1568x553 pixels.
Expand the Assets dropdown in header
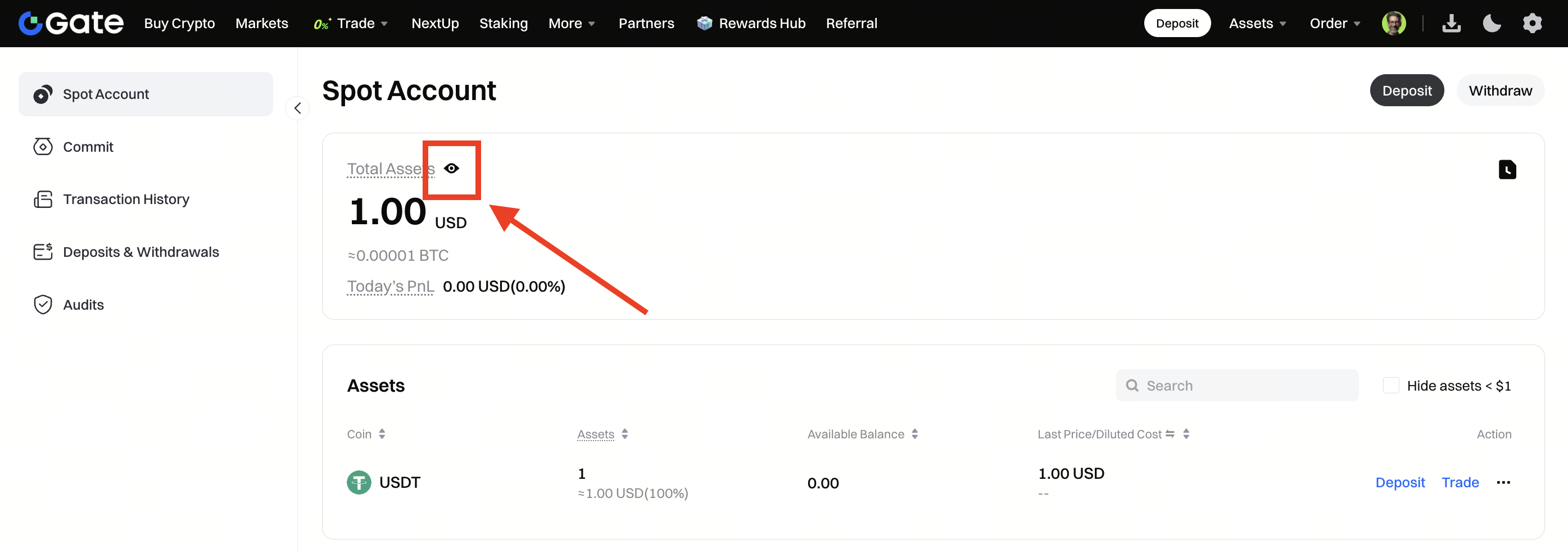tap(1257, 23)
